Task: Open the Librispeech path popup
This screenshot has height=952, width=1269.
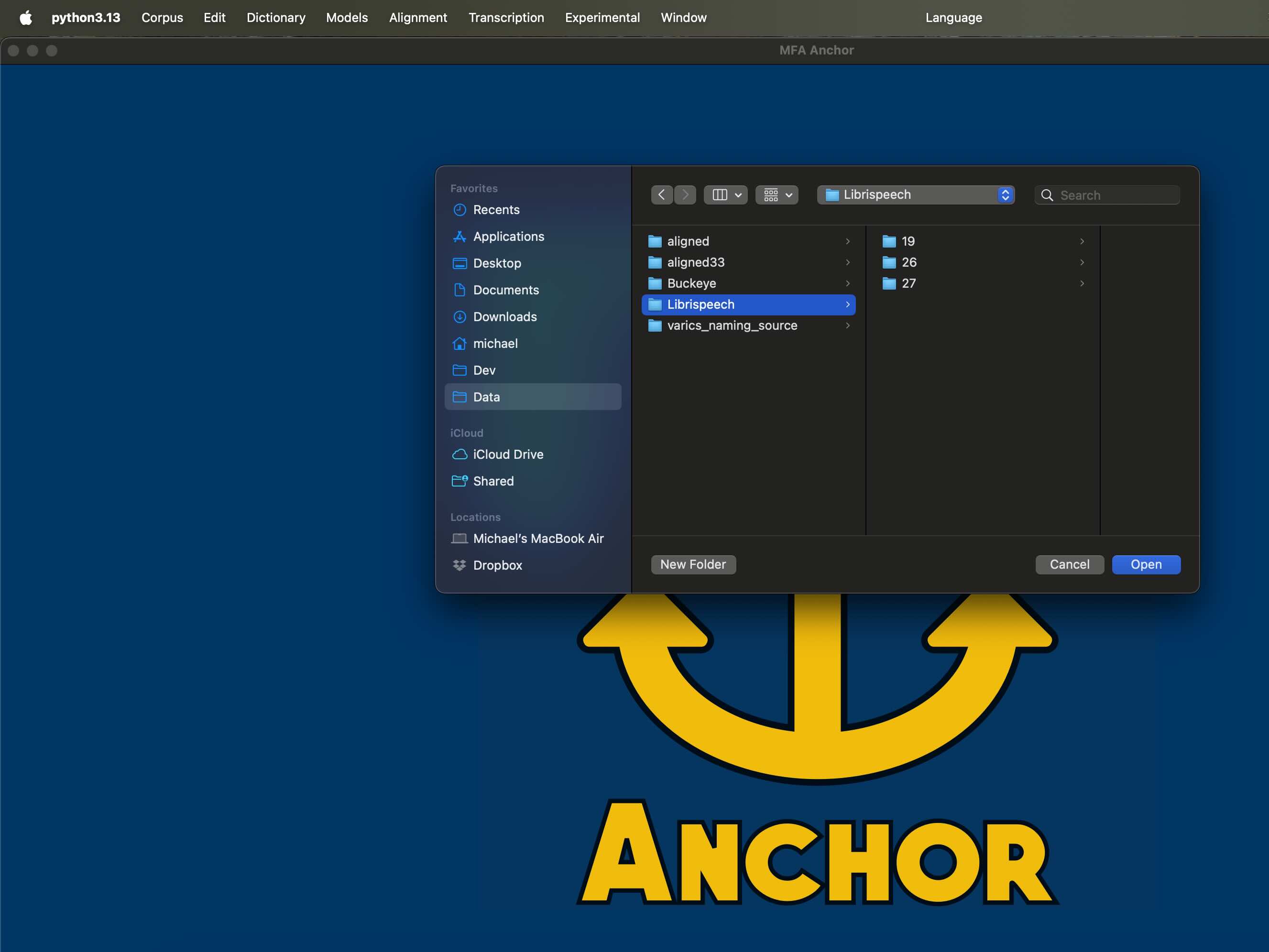Action: coord(916,195)
